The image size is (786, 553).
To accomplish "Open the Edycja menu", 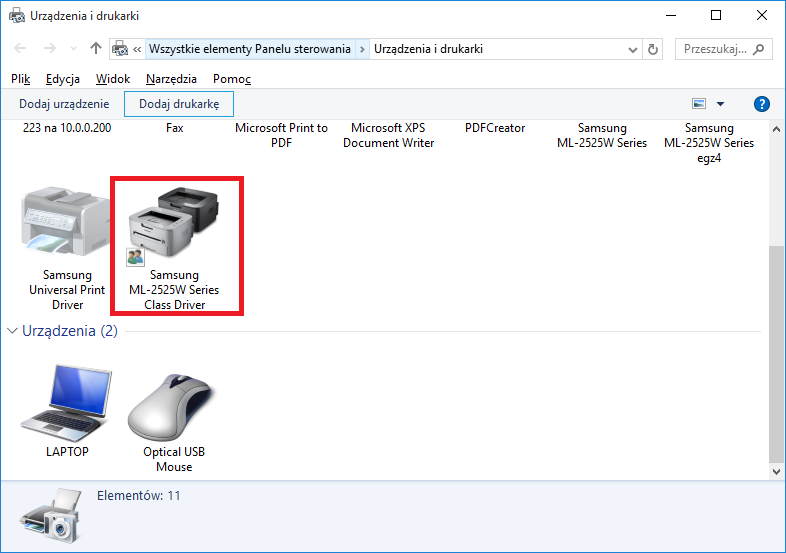I will [x=63, y=79].
